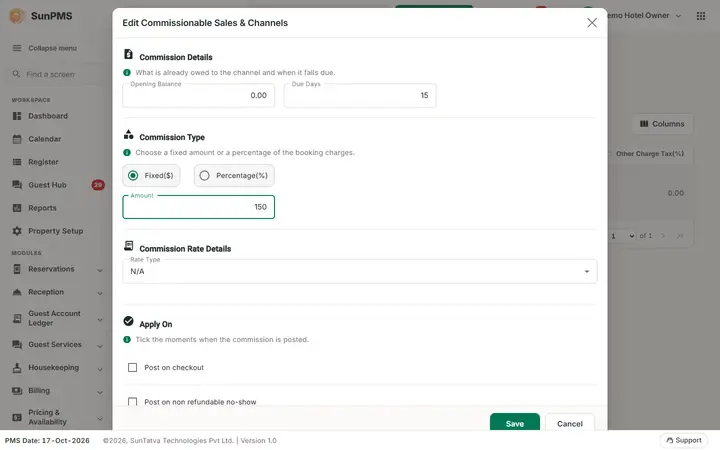The width and height of the screenshot is (720, 450).
Task: Click the SunPMS logo icon
Action: 17,16
